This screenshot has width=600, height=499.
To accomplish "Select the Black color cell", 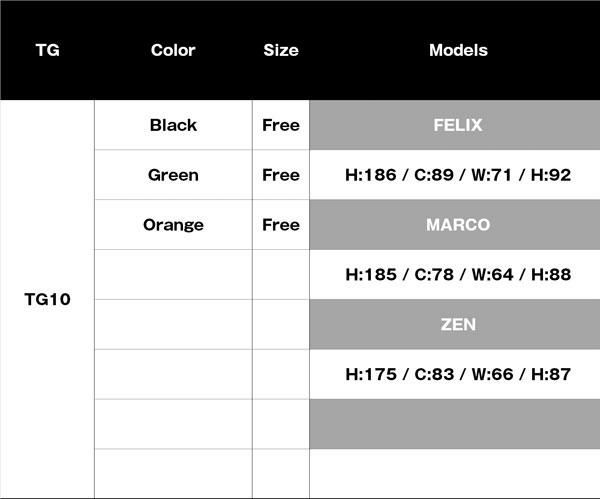I will coord(173,125).
